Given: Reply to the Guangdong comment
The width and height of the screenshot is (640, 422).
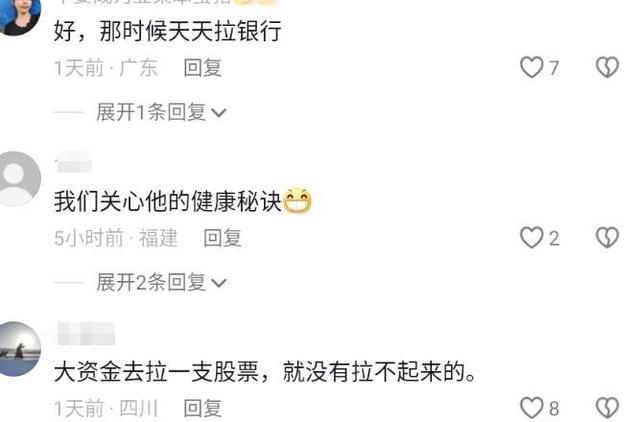Looking at the screenshot, I should tap(203, 68).
